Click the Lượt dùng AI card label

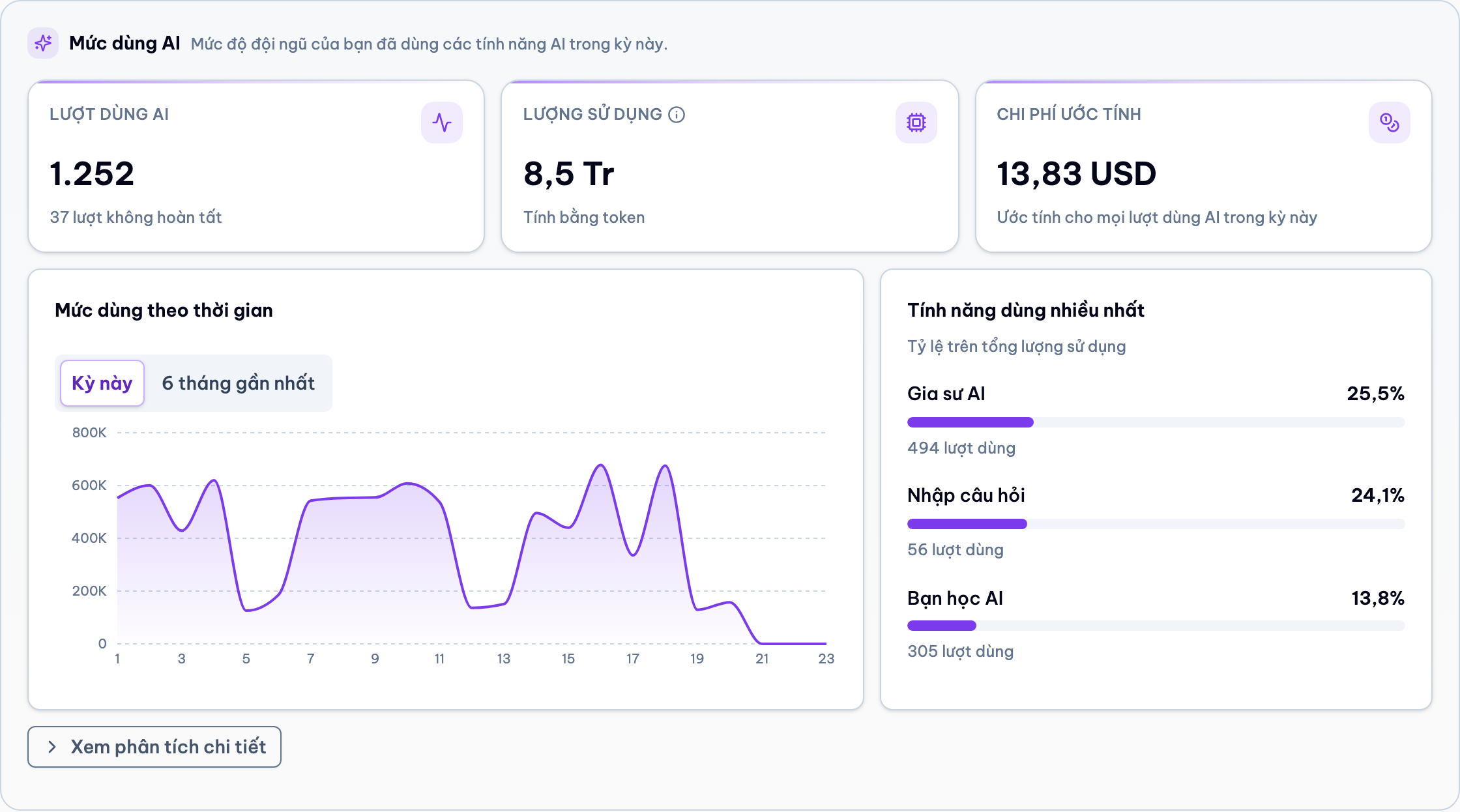[x=109, y=114]
